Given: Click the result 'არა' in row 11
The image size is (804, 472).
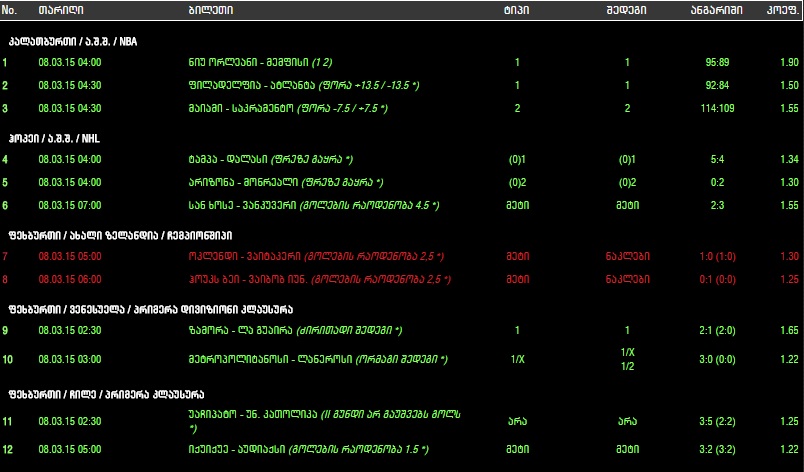Looking at the screenshot, I should tap(627, 421).
